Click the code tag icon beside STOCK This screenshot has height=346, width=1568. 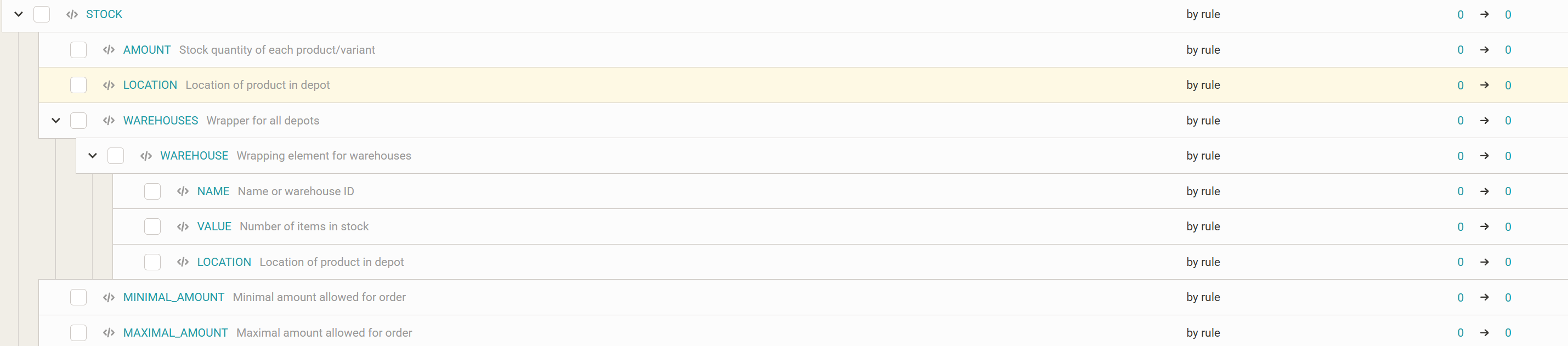point(72,15)
